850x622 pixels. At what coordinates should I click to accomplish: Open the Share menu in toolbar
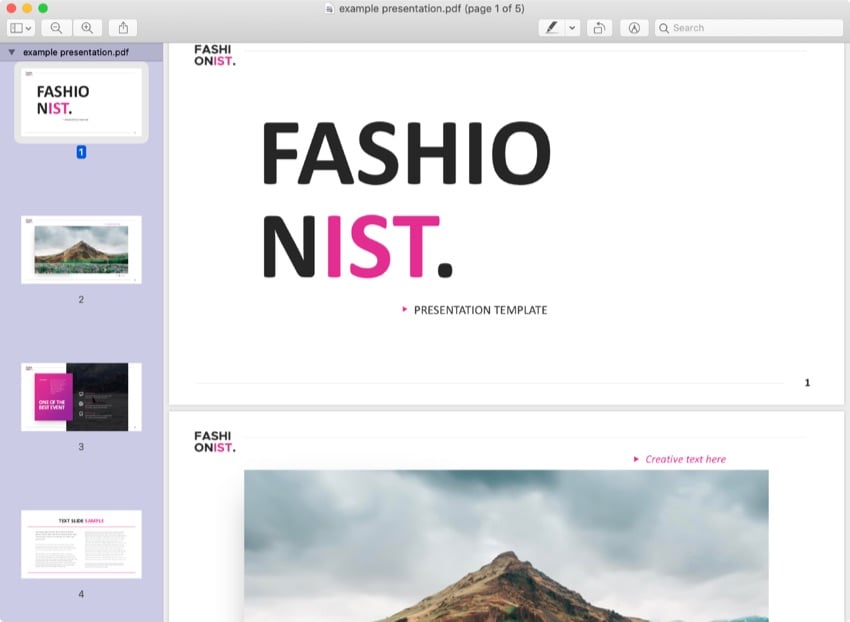tap(122, 28)
